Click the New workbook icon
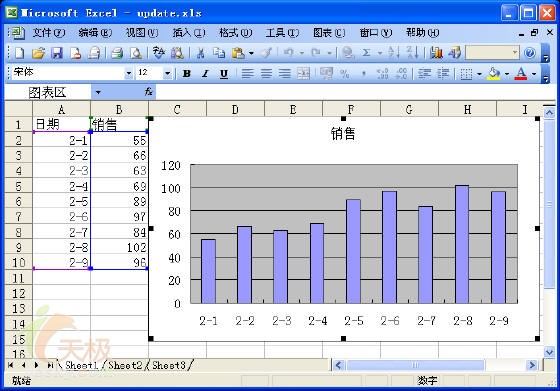This screenshot has width=560, height=391. [x=19, y=53]
